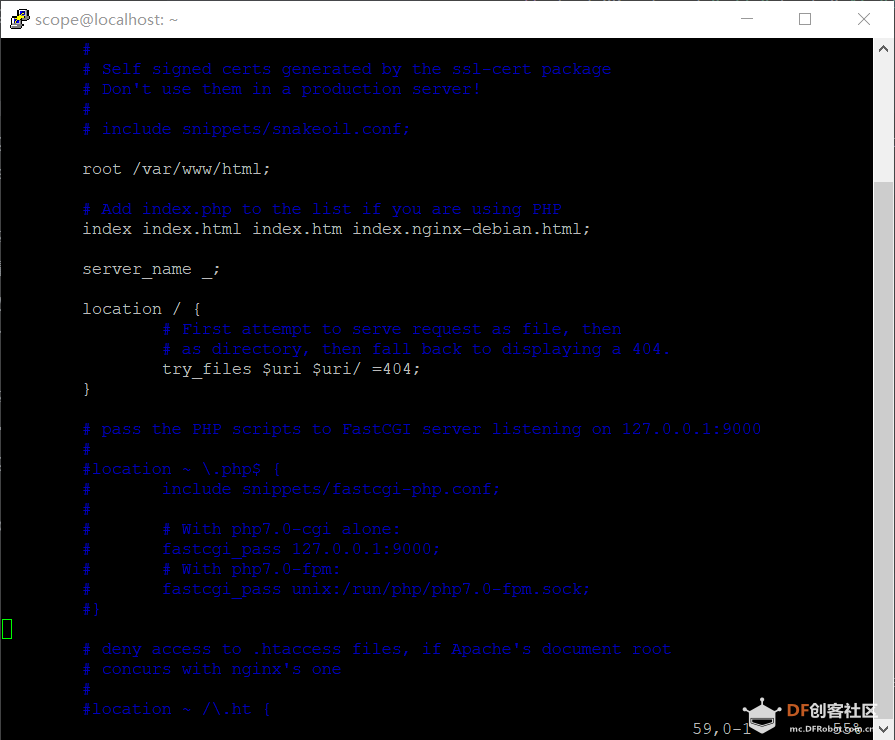Click the closing brace of the location block
This screenshot has height=740, width=895.
tap(87, 389)
